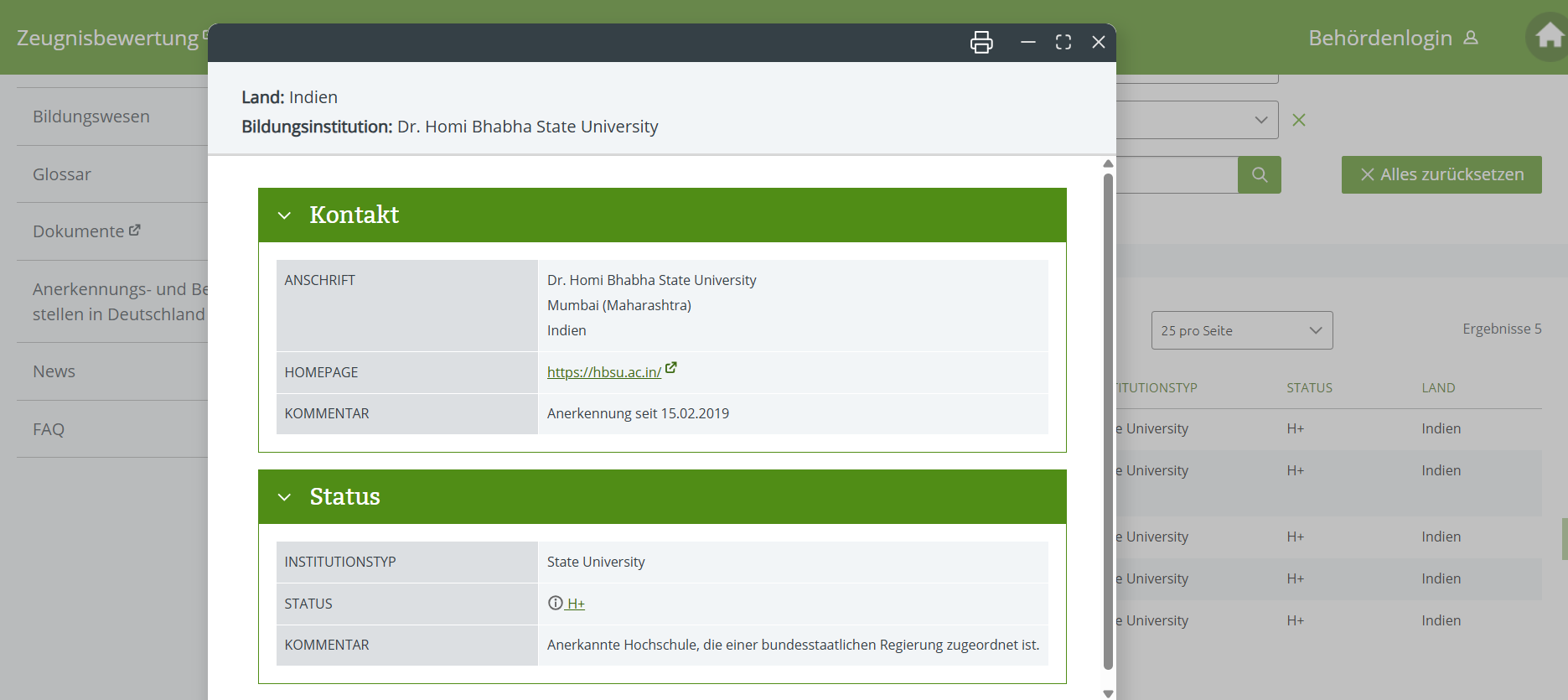1568x700 pixels.
Task: Open Behördenlogin link
Action: click(1393, 38)
